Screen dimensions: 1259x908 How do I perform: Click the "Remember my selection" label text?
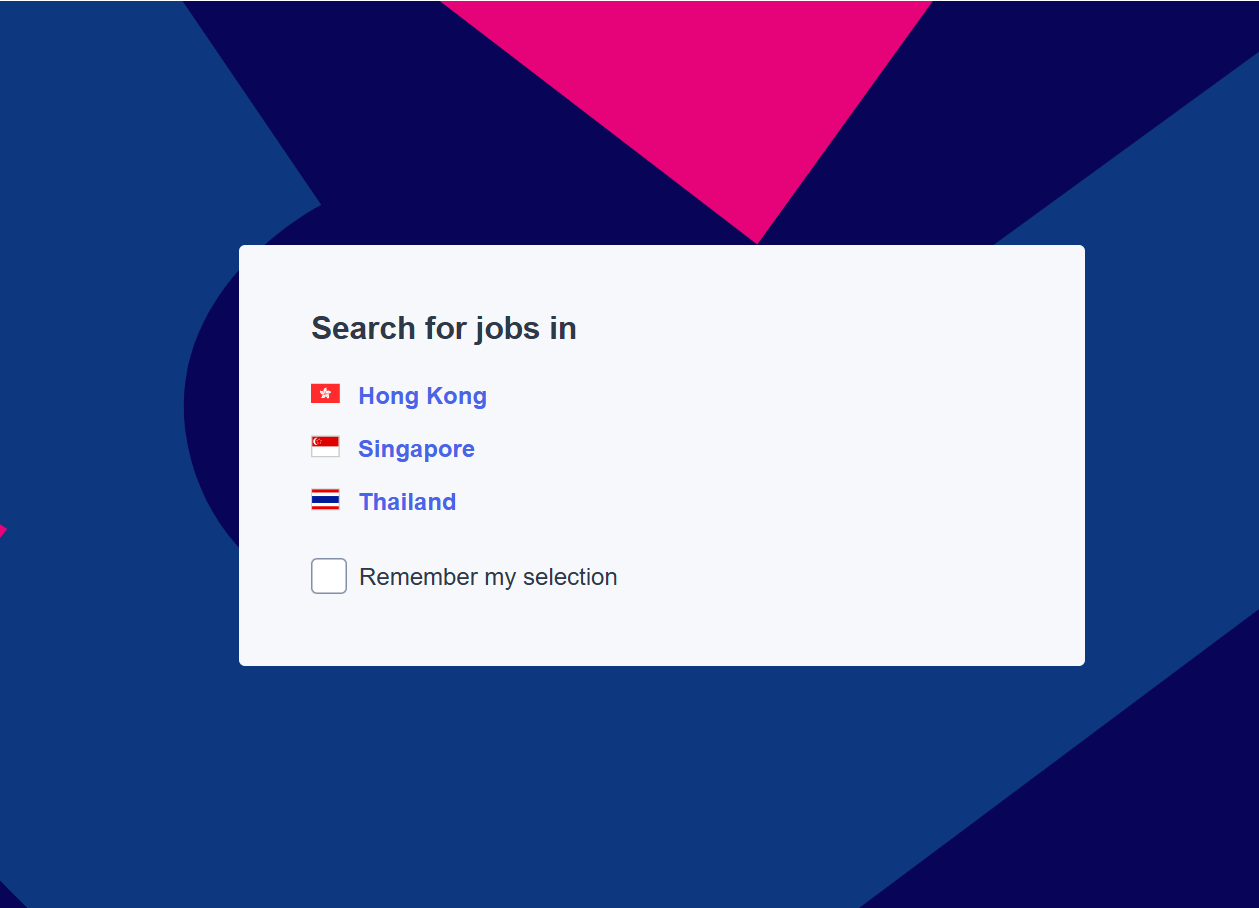click(488, 577)
